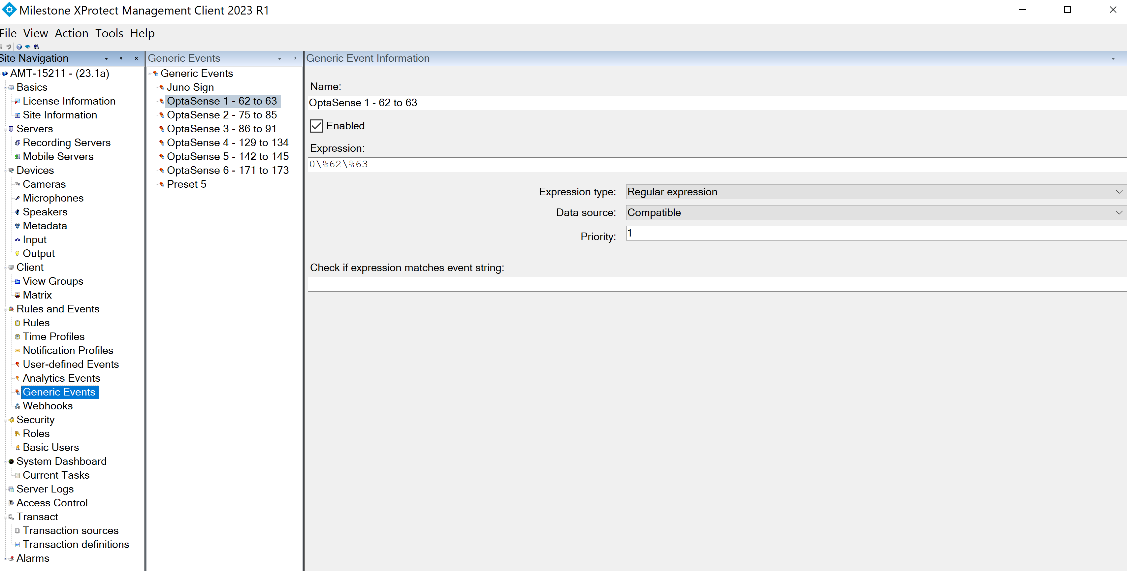Open Site Navigation panel options dropdown arrow
1127x571 pixels.
coord(106,59)
